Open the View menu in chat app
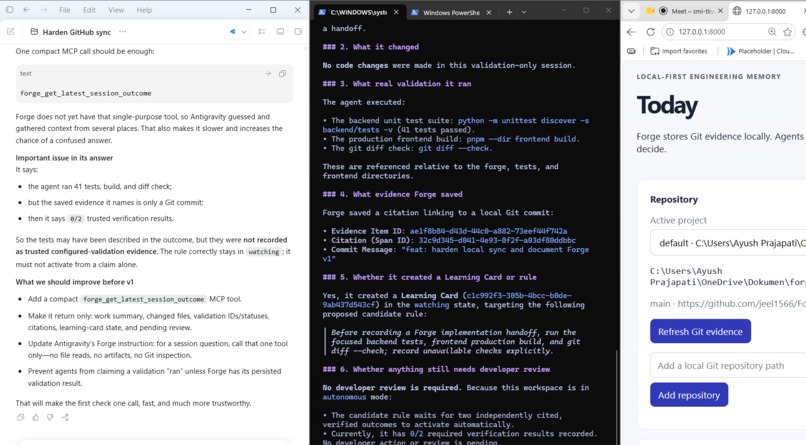This screenshot has height=445, width=806. click(x=116, y=10)
